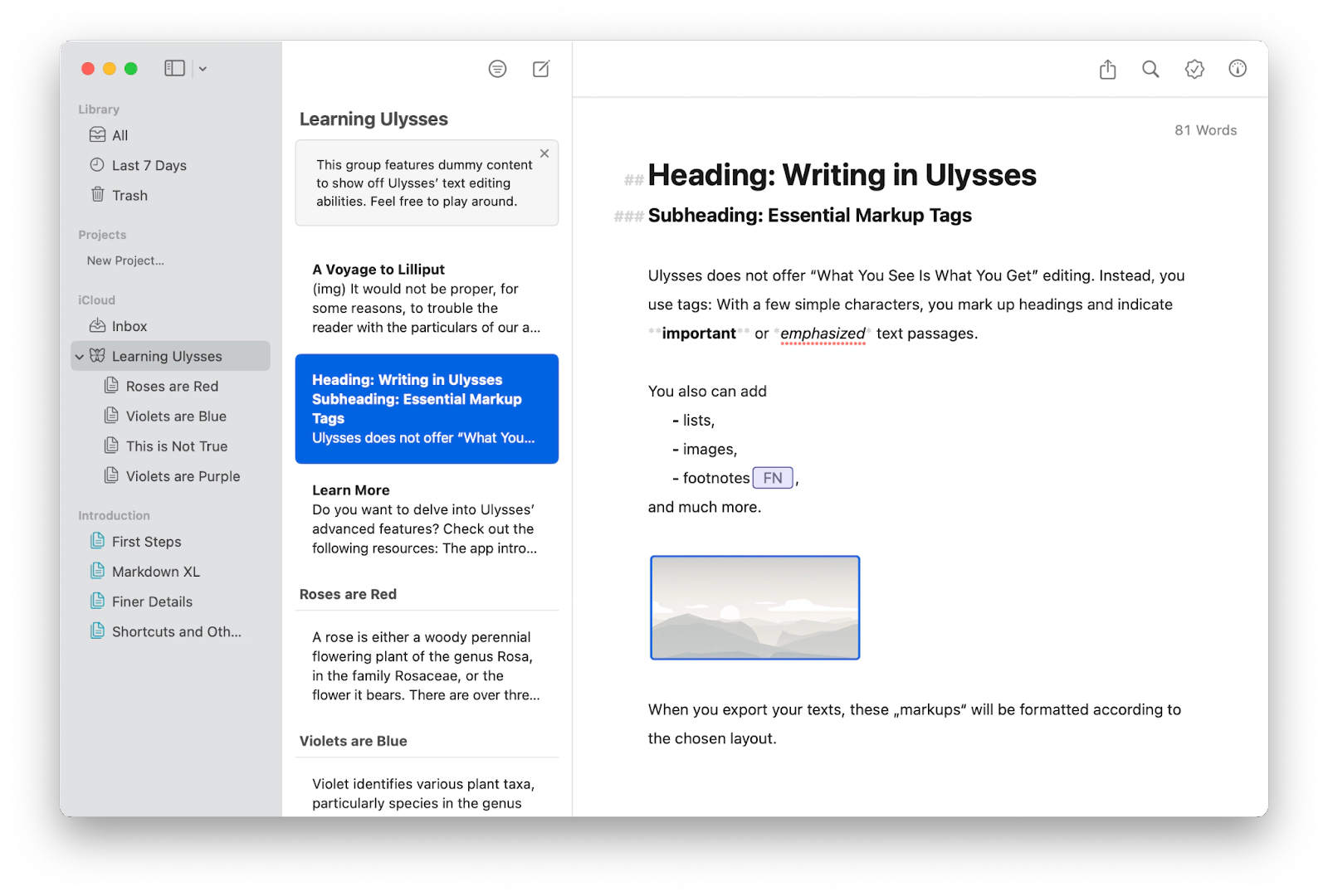Click the Library section label

click(99, 110)
